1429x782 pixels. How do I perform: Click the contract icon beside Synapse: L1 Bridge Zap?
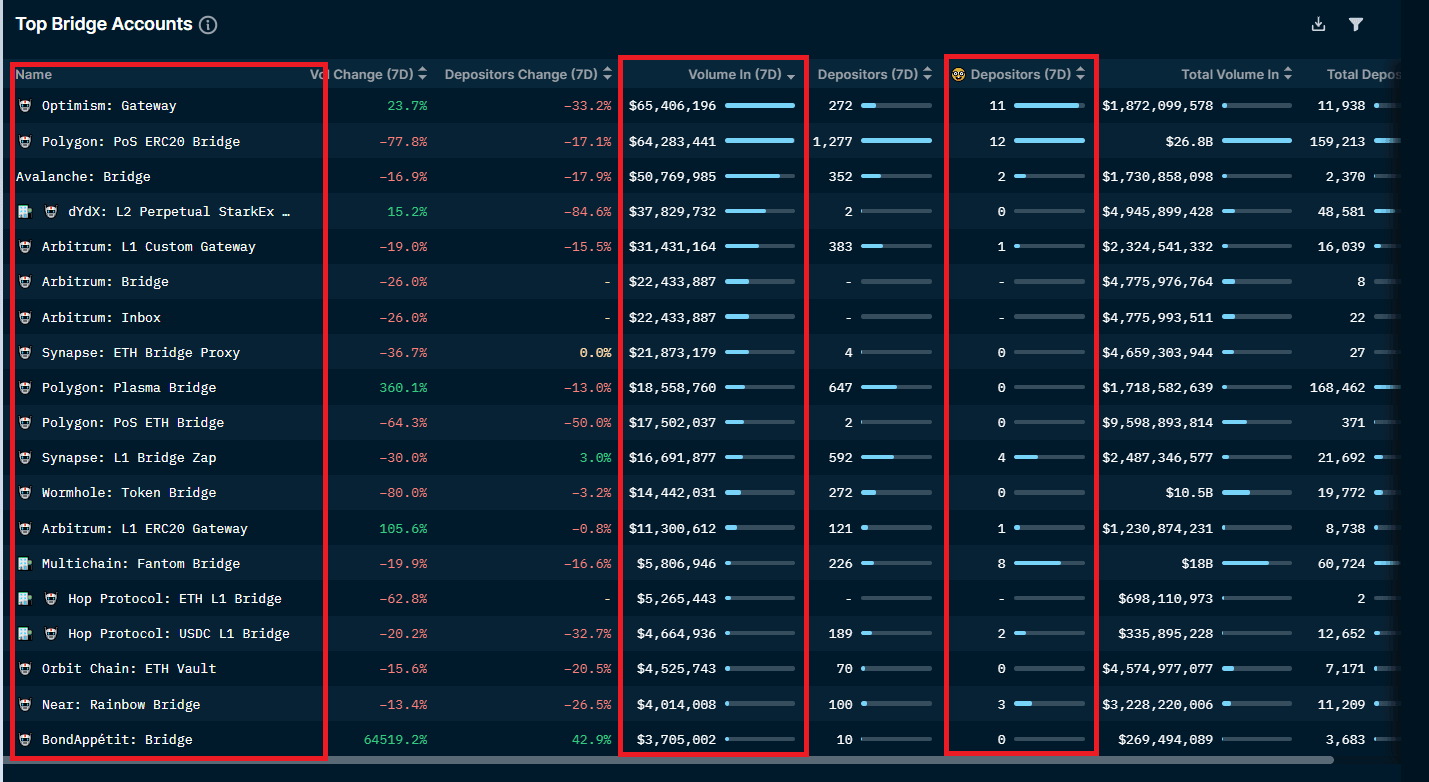tap(25, 458)
